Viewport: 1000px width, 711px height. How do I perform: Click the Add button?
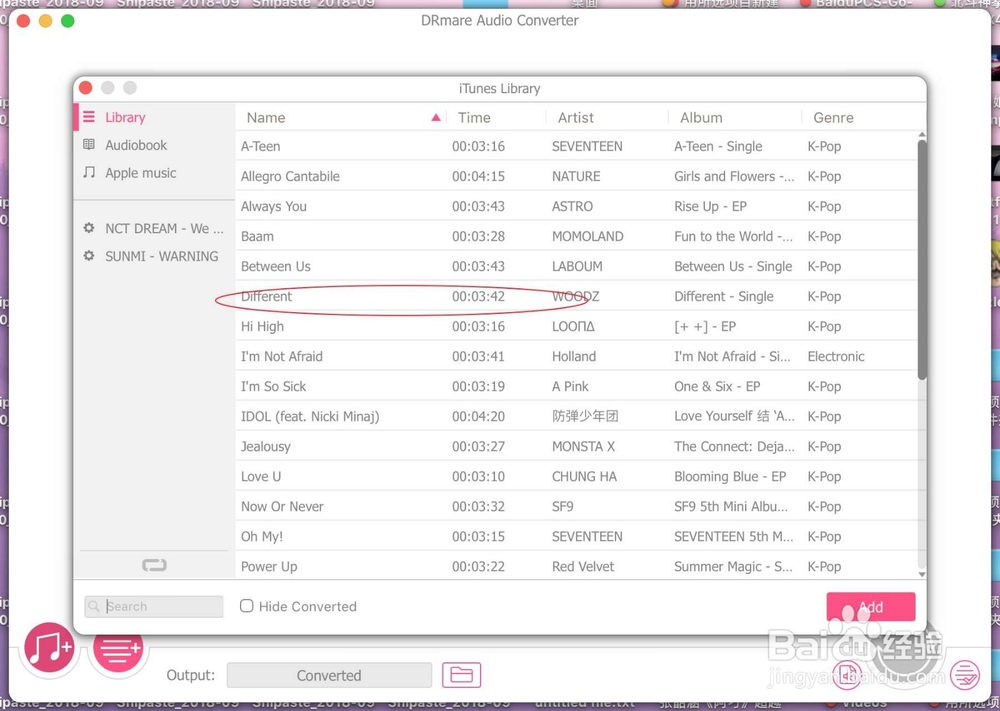pyautogui.click(x=871, y=606)
